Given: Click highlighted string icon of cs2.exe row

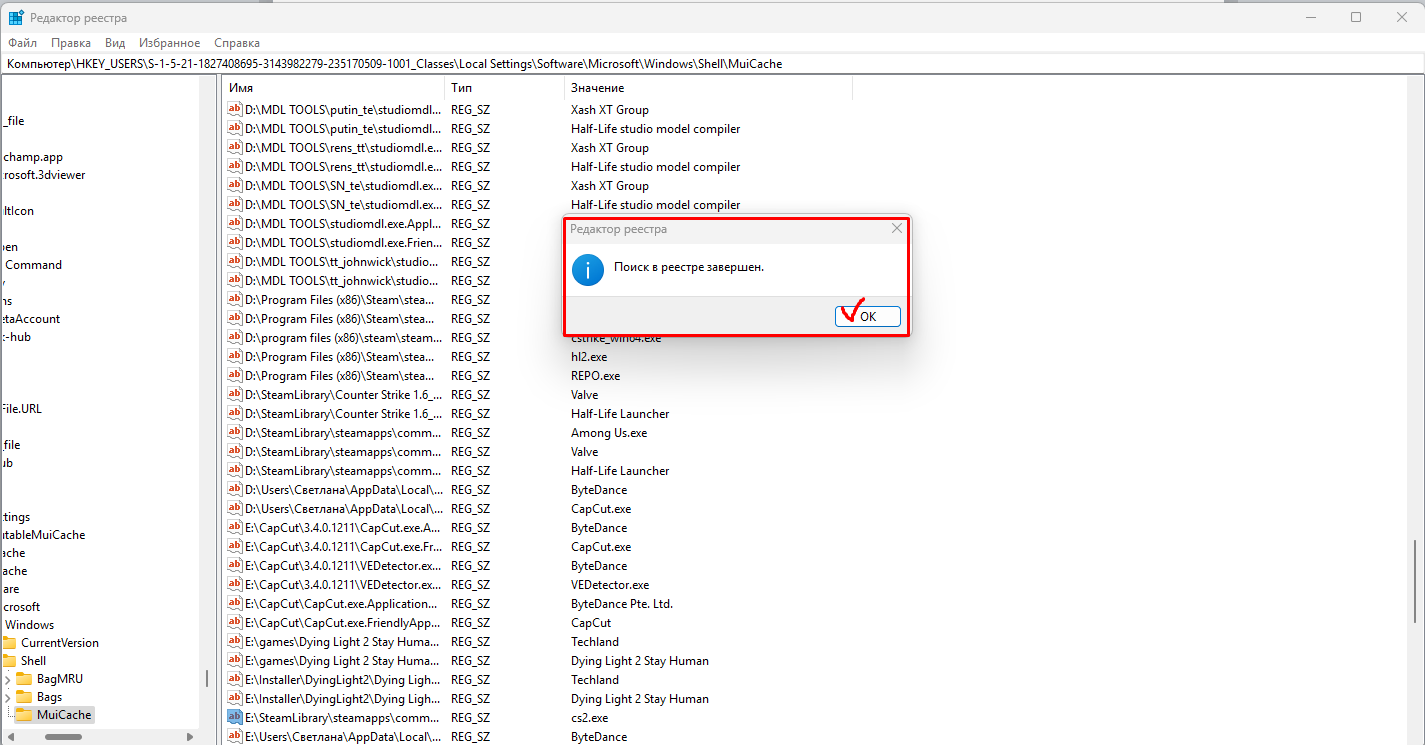Looking at the screenshot, I should pos(235,718).
